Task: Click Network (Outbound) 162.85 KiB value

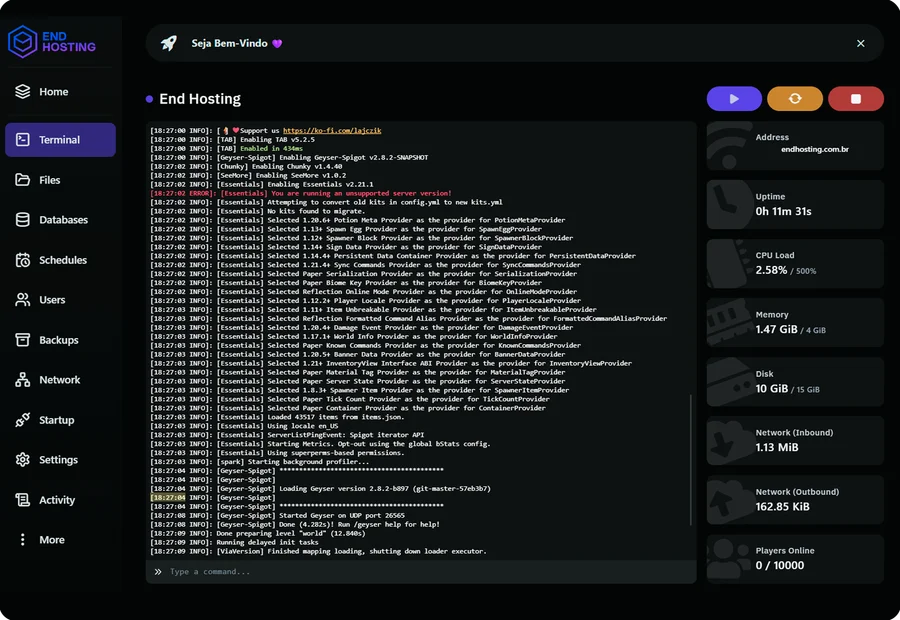Action: click(782, 506)
